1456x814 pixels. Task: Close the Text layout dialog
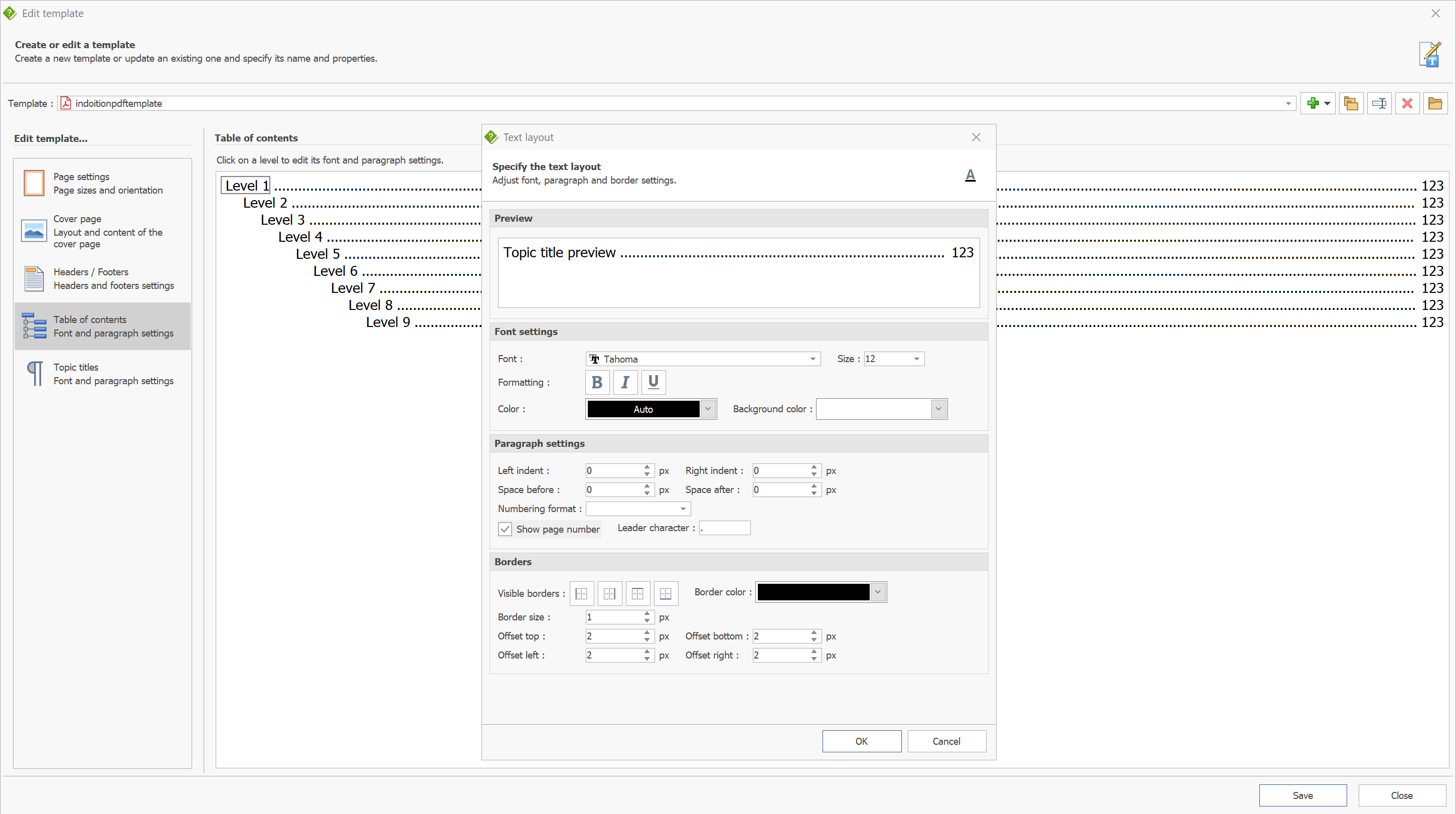tap(976, 137)
